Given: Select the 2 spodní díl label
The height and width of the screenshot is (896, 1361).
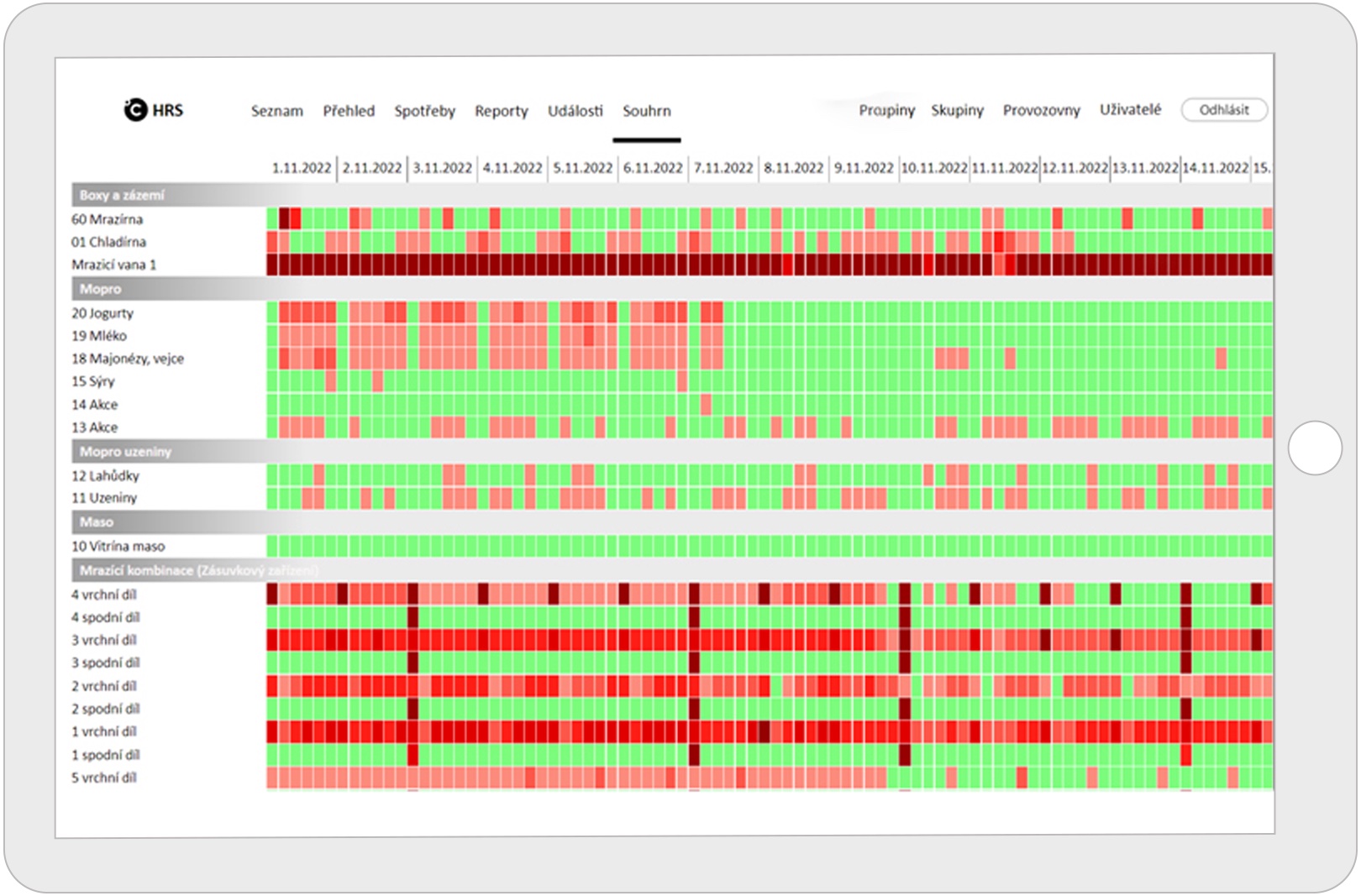Looking at the screenshot, I should point(105,709).
